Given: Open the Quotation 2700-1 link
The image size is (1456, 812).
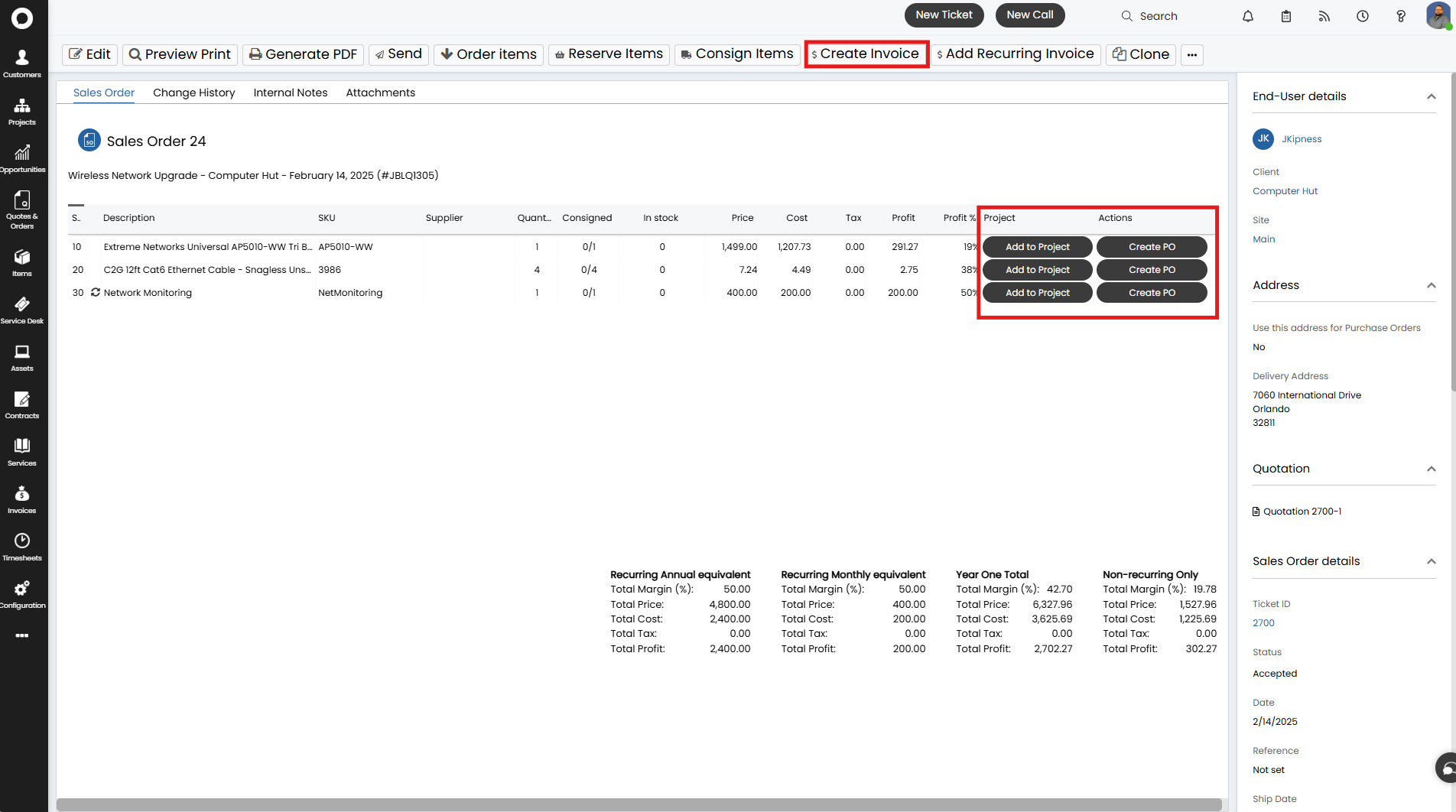Looking at the screenshot, I should click(x=1302, y=512).
